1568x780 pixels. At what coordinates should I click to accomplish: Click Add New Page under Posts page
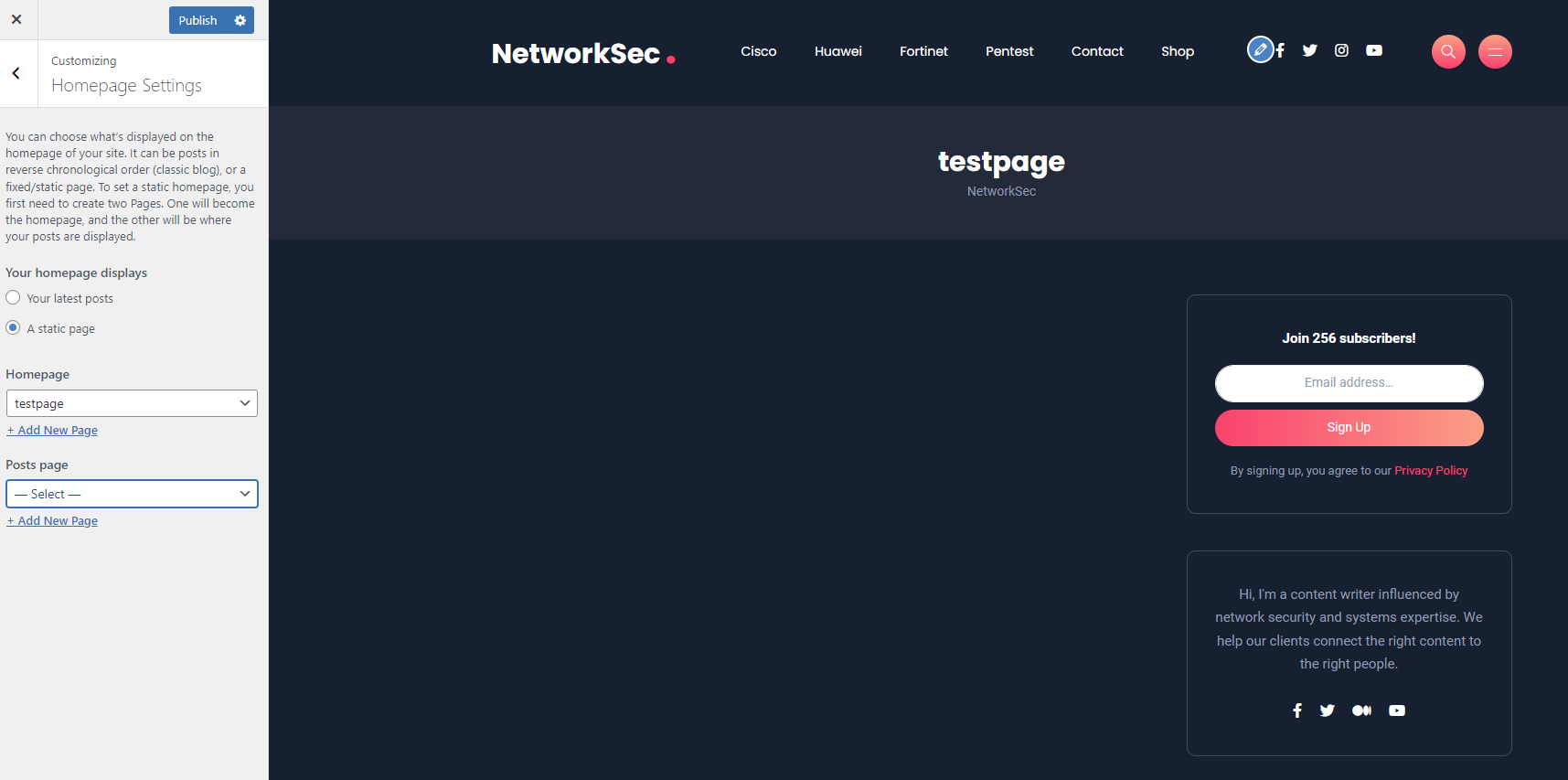[x=52, y=521]
